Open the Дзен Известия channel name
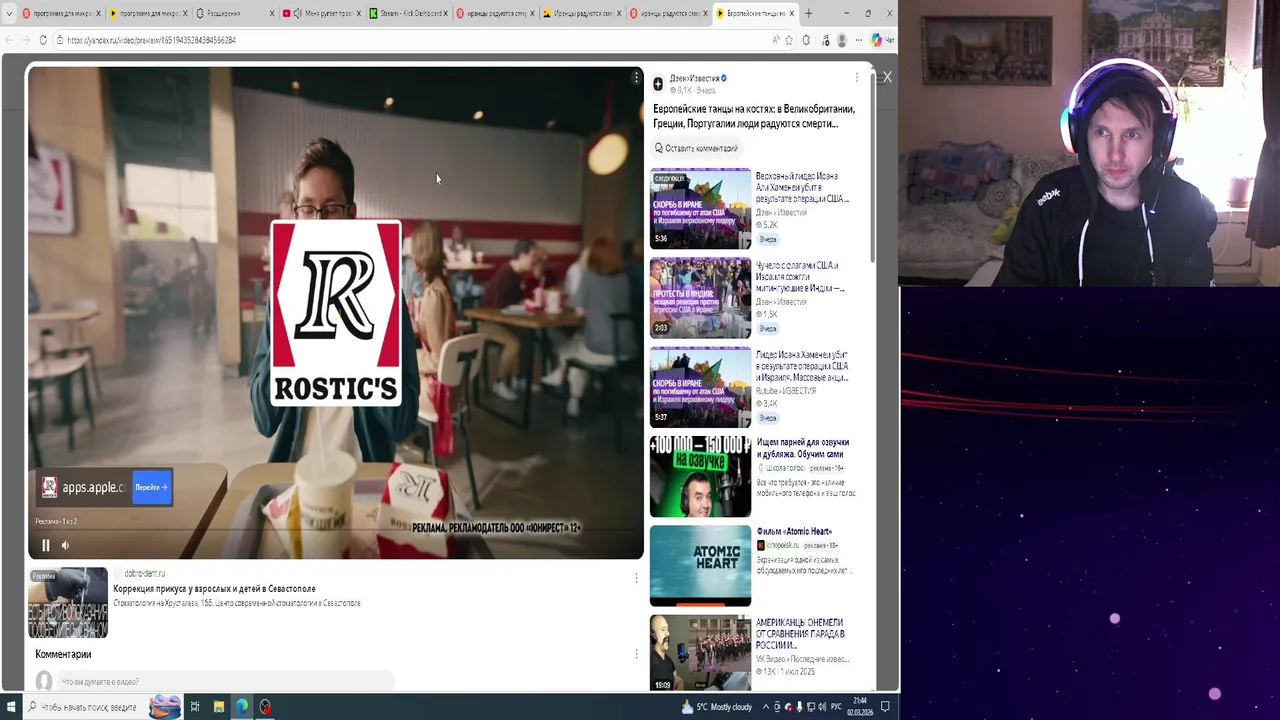The height and width of the screenshot is (720, 1280). (694, 78)
